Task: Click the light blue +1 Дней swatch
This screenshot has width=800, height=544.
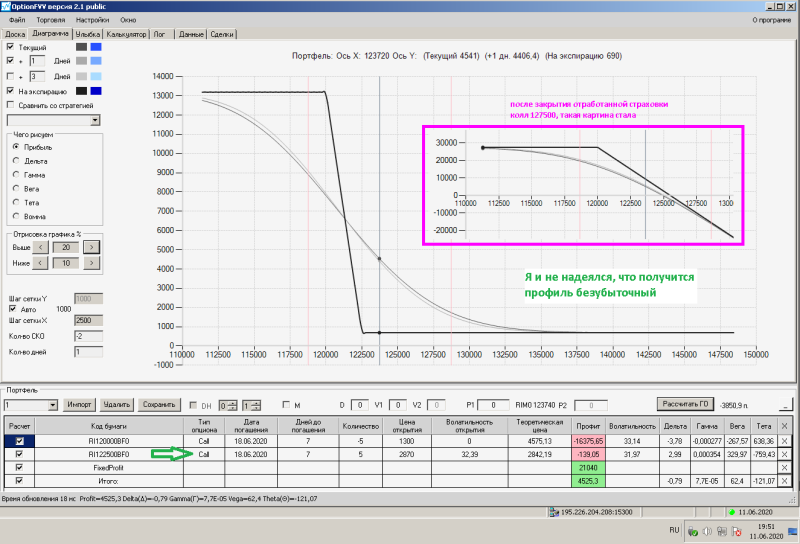Action: pyautogui.click(x=96, y=61)
